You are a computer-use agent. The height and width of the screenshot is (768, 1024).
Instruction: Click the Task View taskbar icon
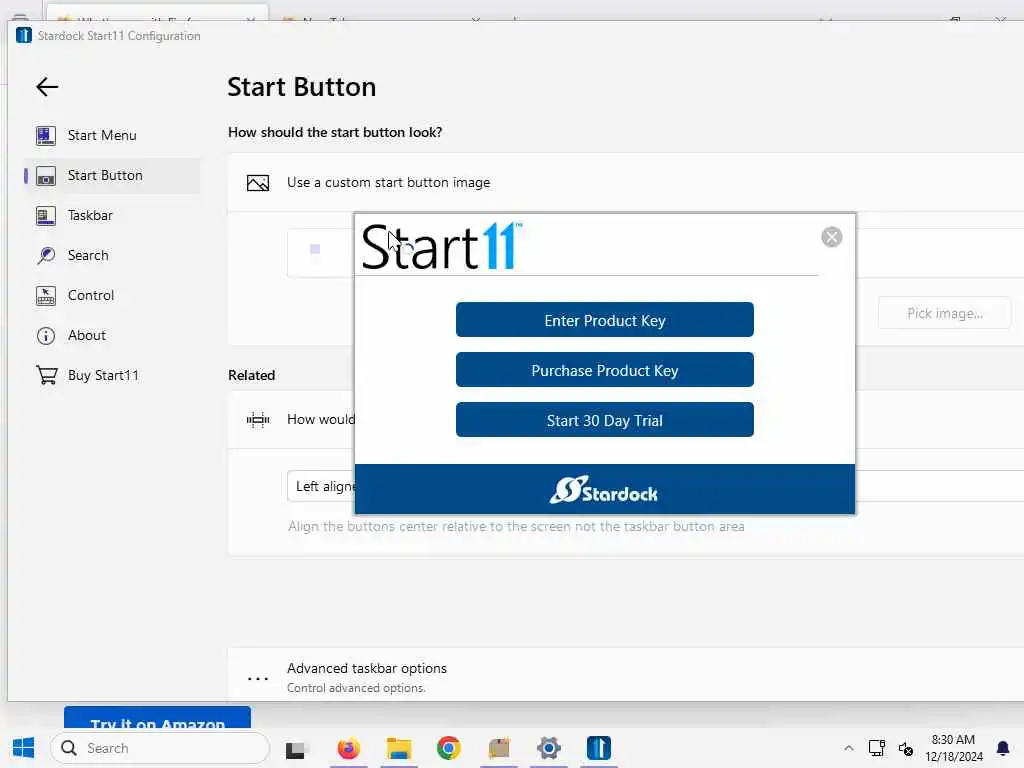click(295, 749)
